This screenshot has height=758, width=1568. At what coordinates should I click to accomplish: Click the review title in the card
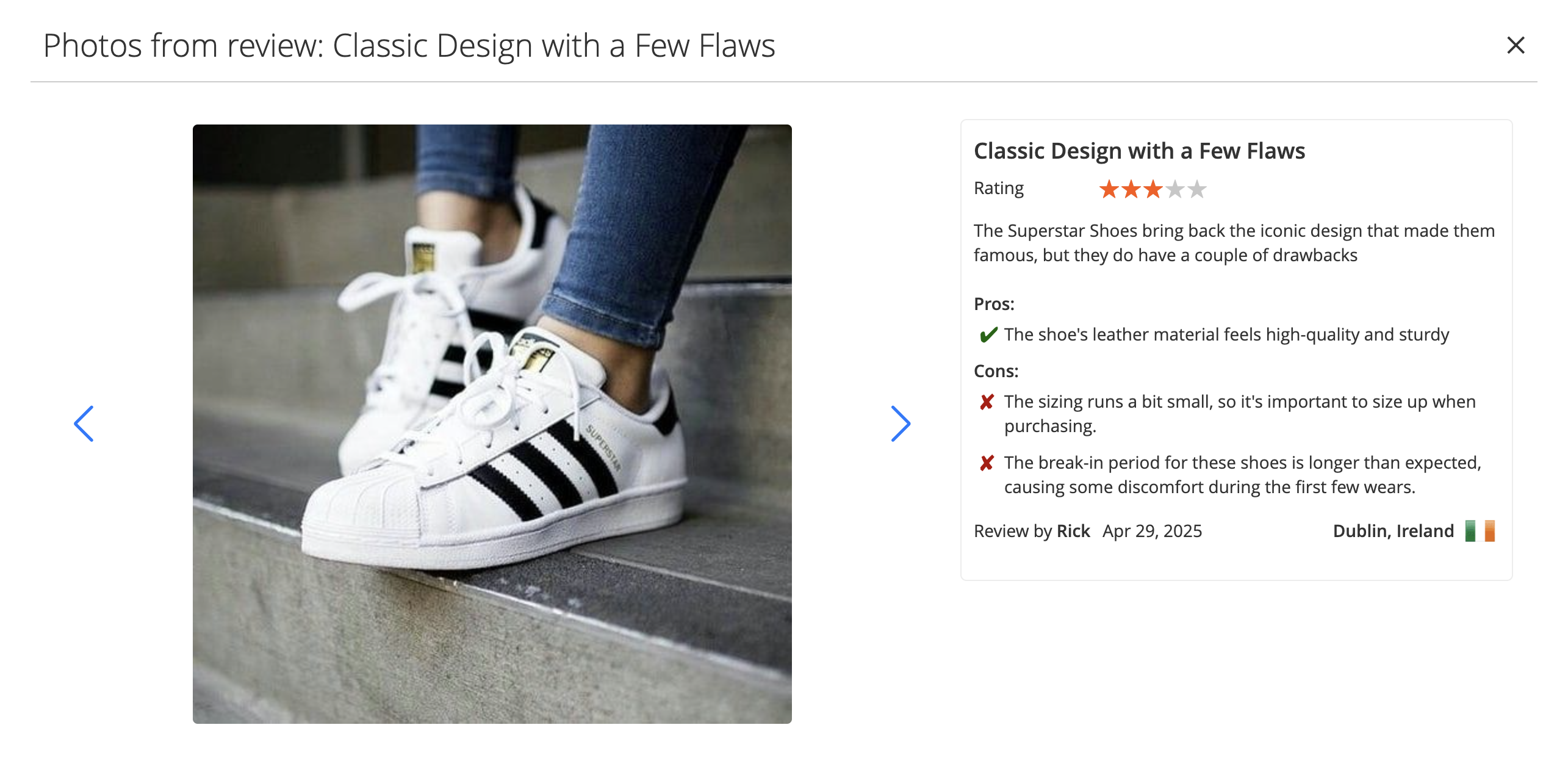pos(1138,151)
